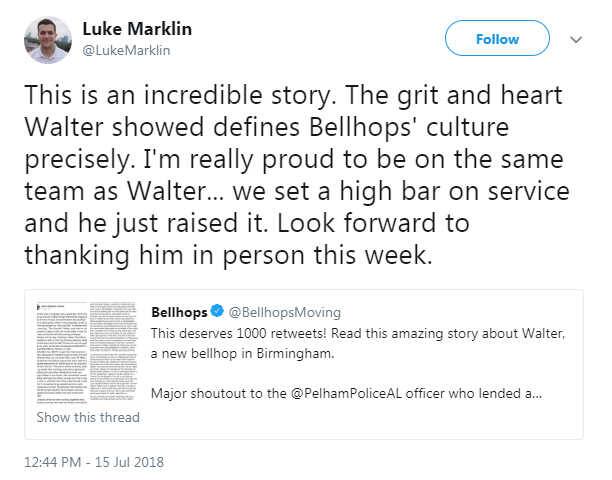Click the @PelhamPoliceAL mention
Screen dimensions: 612x480
pyautogui.click(x=346, y=393)
